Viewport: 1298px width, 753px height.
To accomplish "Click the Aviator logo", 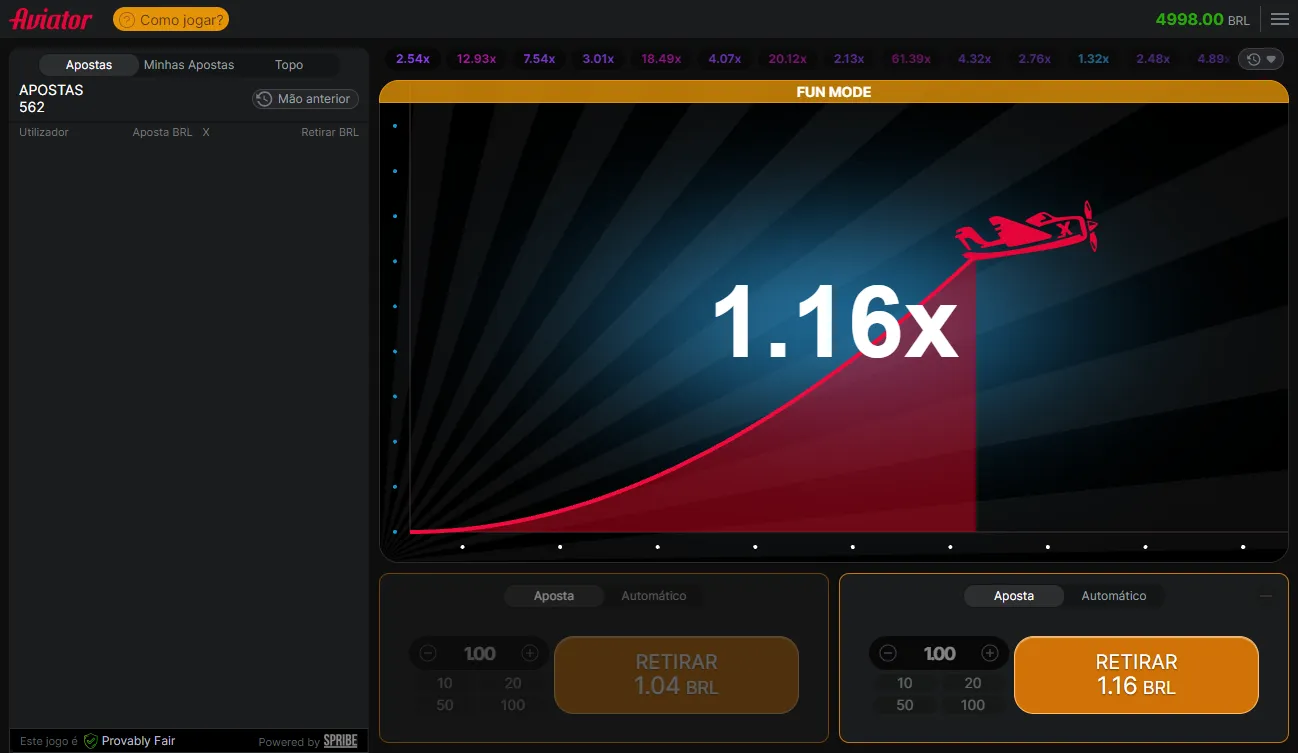I will [51, 19].
